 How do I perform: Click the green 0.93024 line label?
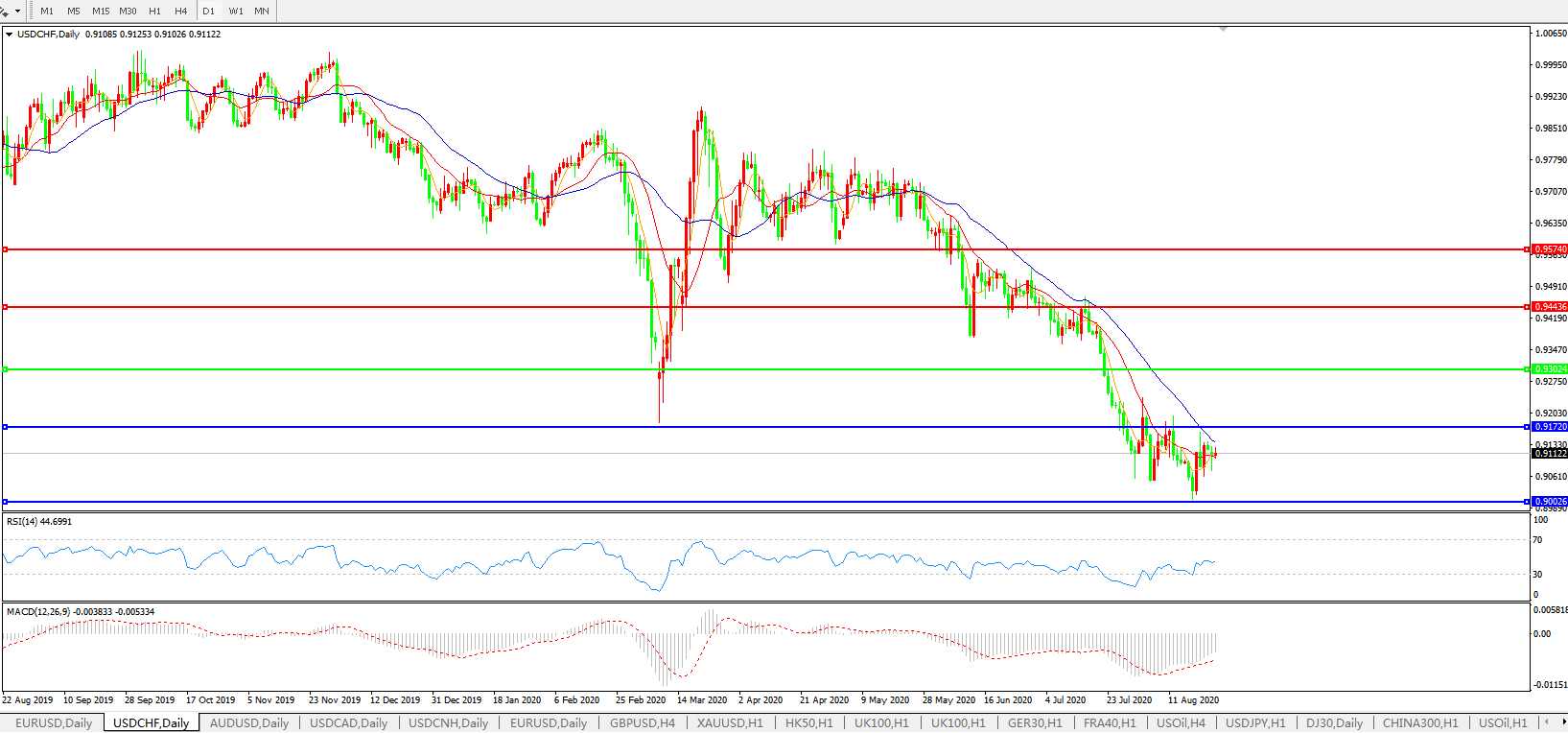point(1550,369)
